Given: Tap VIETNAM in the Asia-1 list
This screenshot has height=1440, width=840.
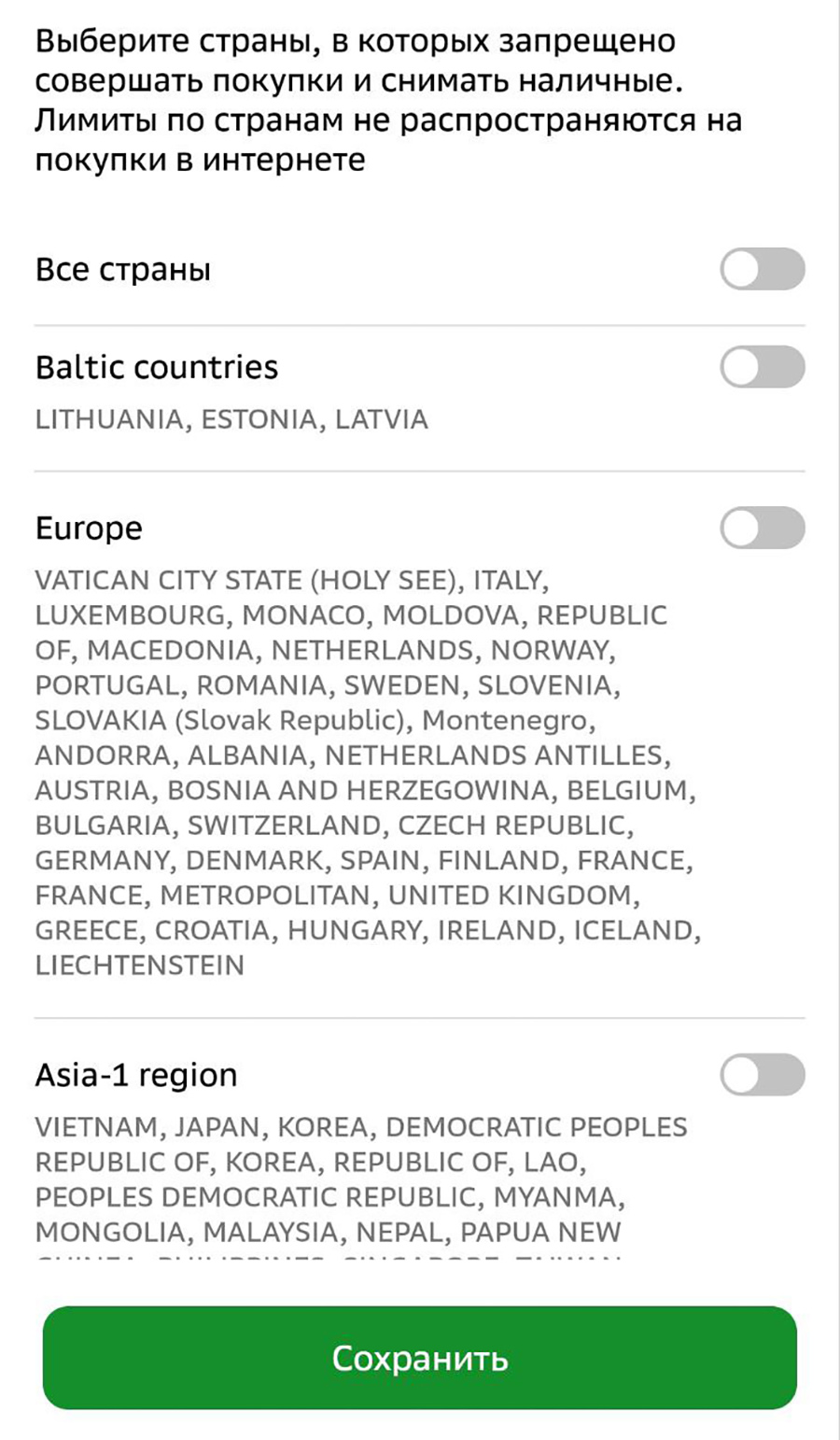Looking at the screenshot, I should 96,1128.
